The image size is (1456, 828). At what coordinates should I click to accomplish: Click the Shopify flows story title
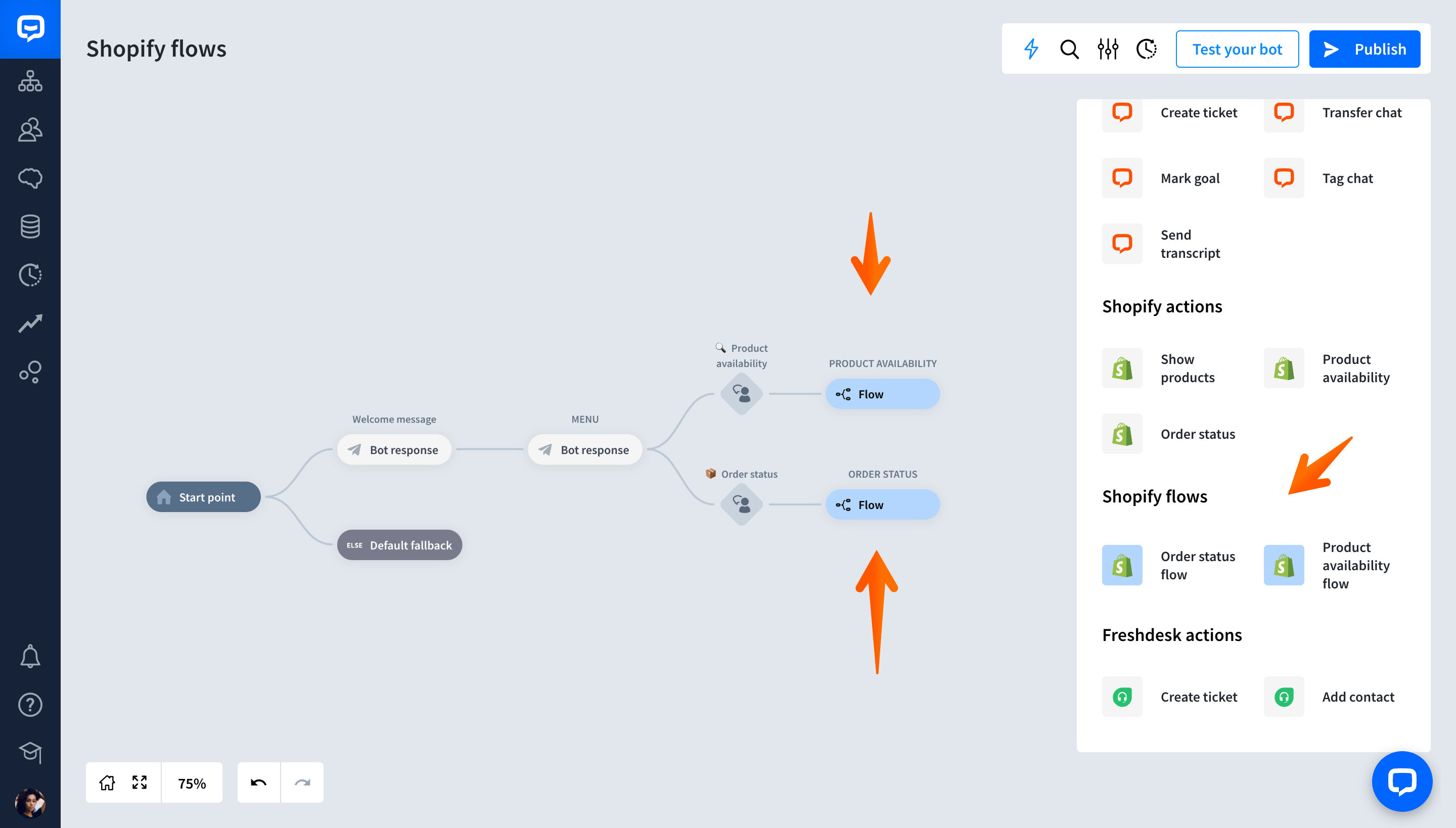point(156,49)
